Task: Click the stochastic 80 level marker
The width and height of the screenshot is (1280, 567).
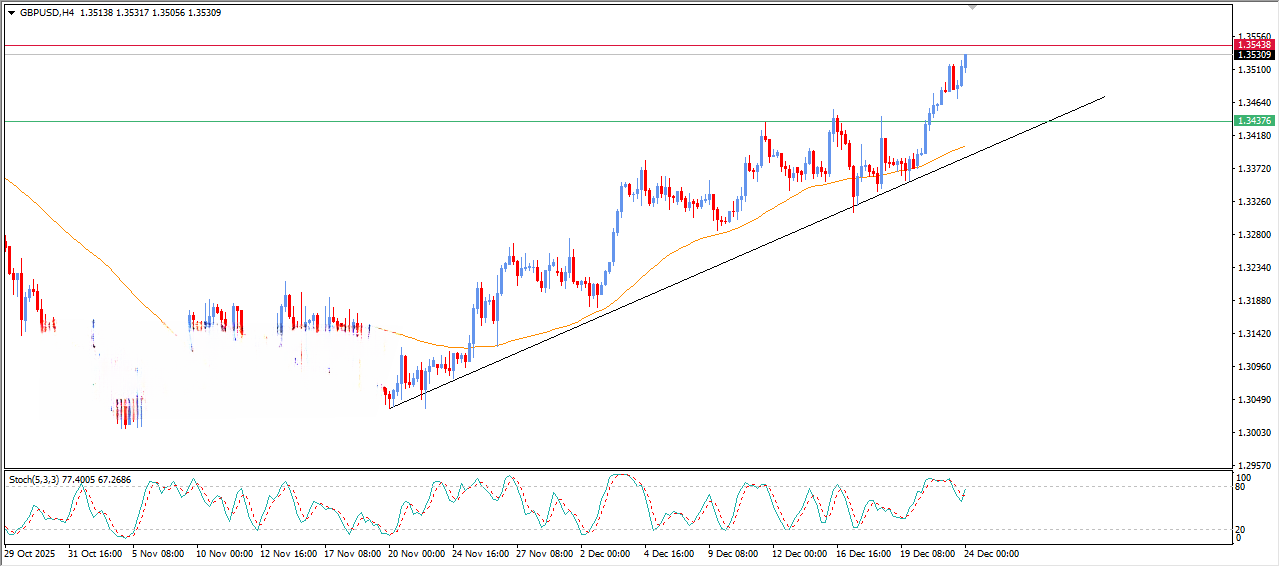Action: tap(1240, 488)
